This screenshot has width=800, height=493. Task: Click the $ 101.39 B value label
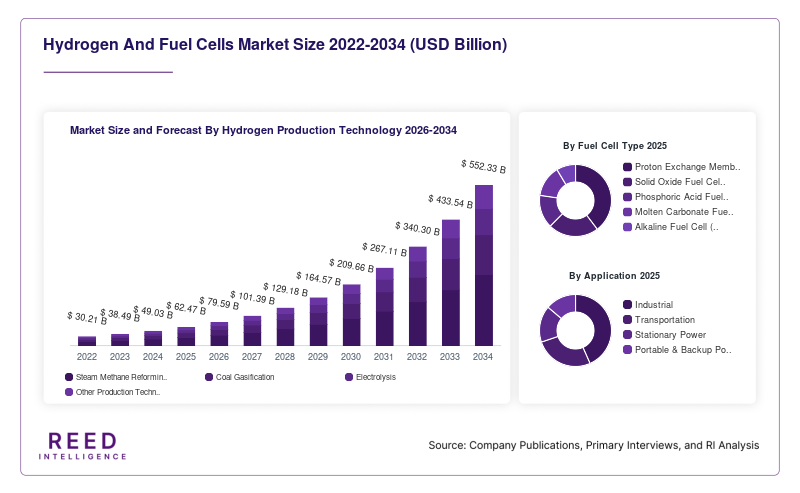(x=252, y=297)
